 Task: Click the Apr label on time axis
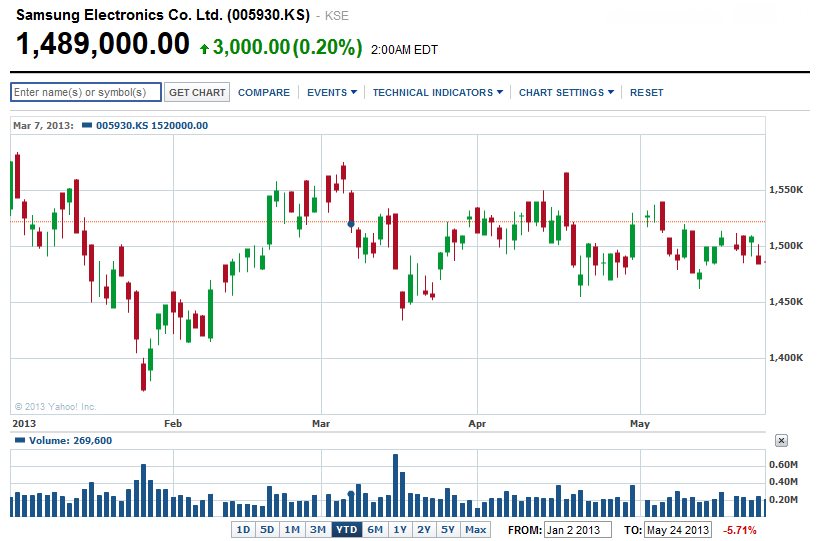tap(477, 424)
